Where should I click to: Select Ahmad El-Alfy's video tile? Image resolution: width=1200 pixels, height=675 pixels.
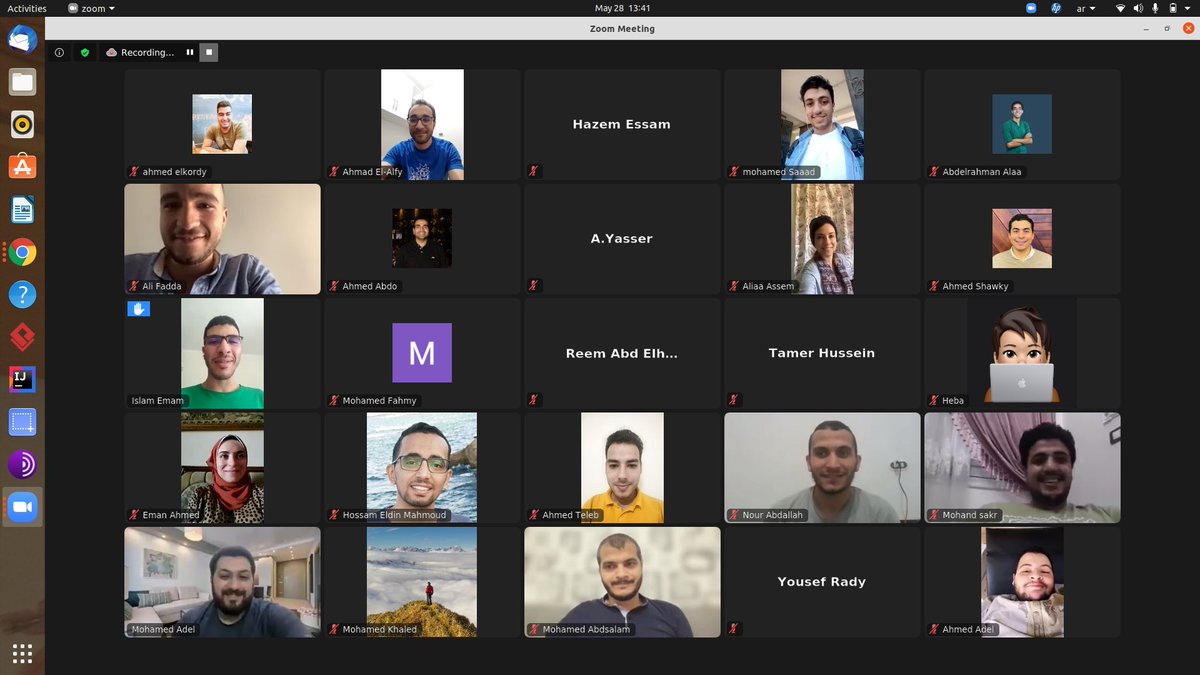point(422,124)
